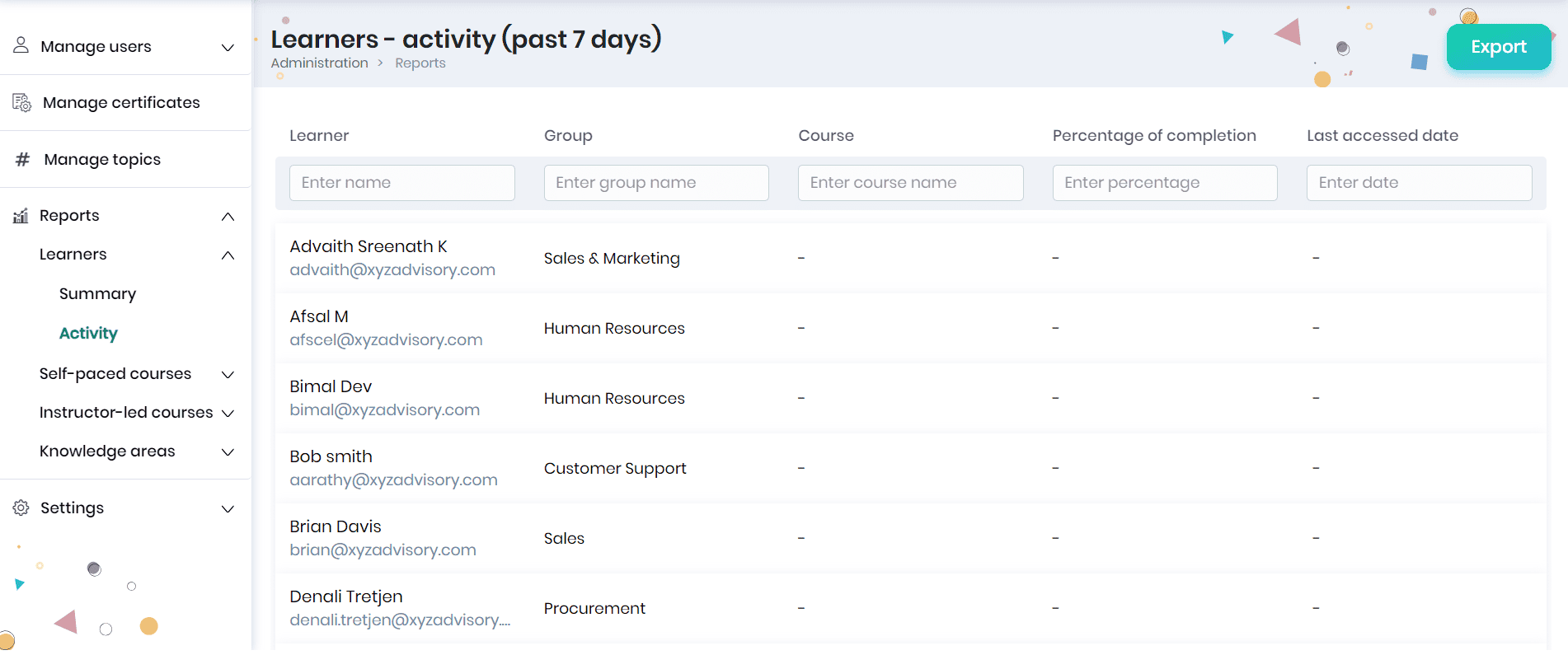The width and height of the screenshot is (1568, 655).
Task: Expand the Manage users menu chevron
Action: click(x=228, y=48)
